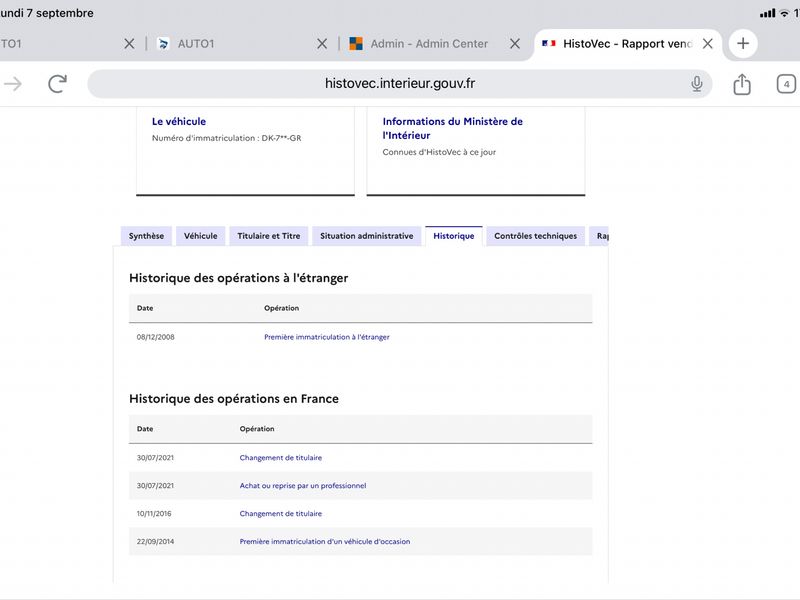Open the share sheet icon

(x=742, y=84)
